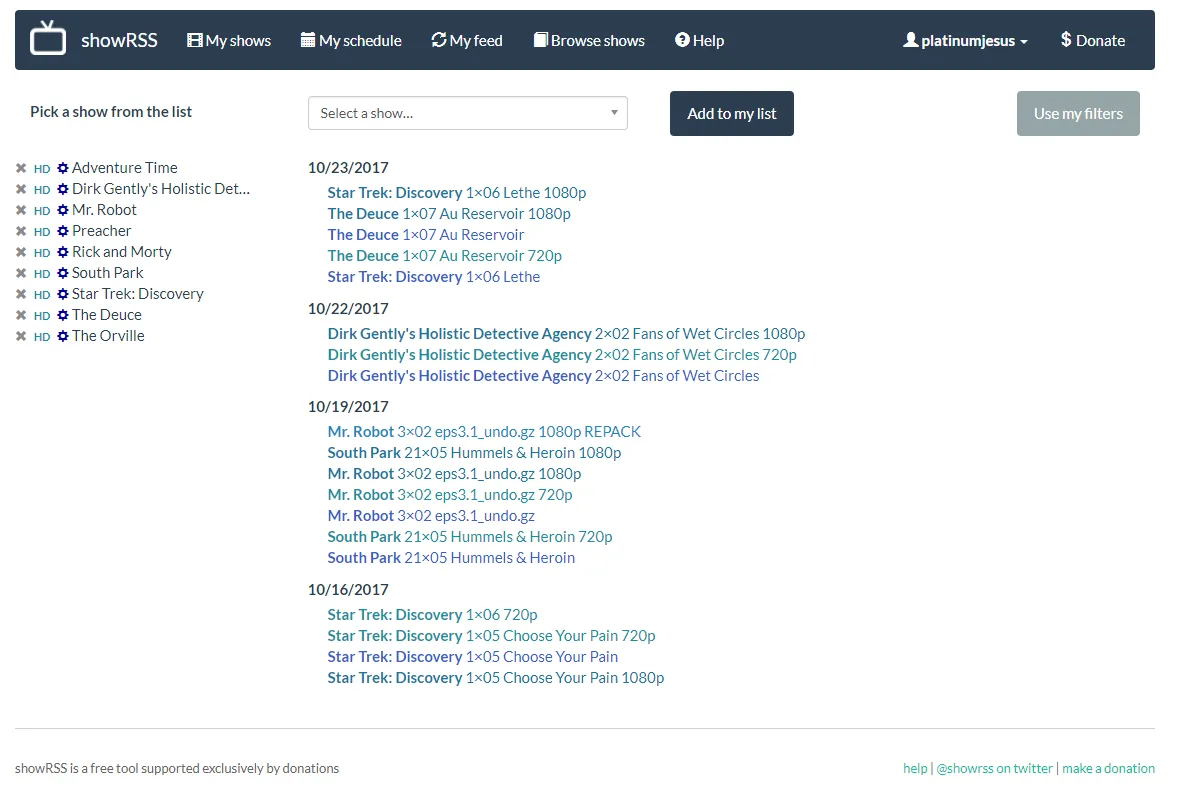The width and height of the screenshot is (1192, 795).
Task: Open settings gear for Rick and Morty
Action: pos(63,252)
